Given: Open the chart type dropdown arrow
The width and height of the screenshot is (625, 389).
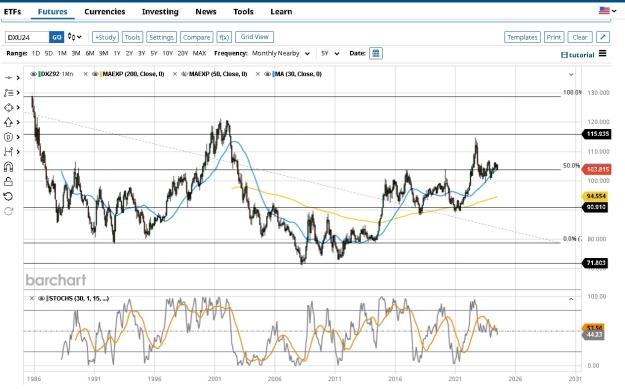Looking at the screenshot, I should click(x=79, y=37).
